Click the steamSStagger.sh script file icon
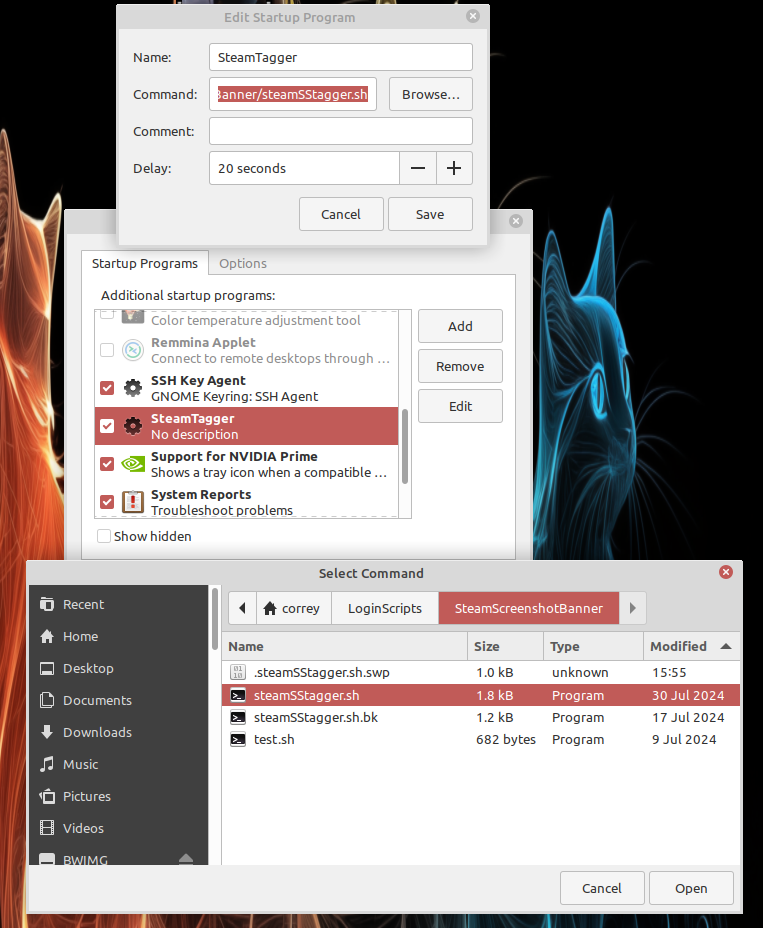 [x=238, y=695]
